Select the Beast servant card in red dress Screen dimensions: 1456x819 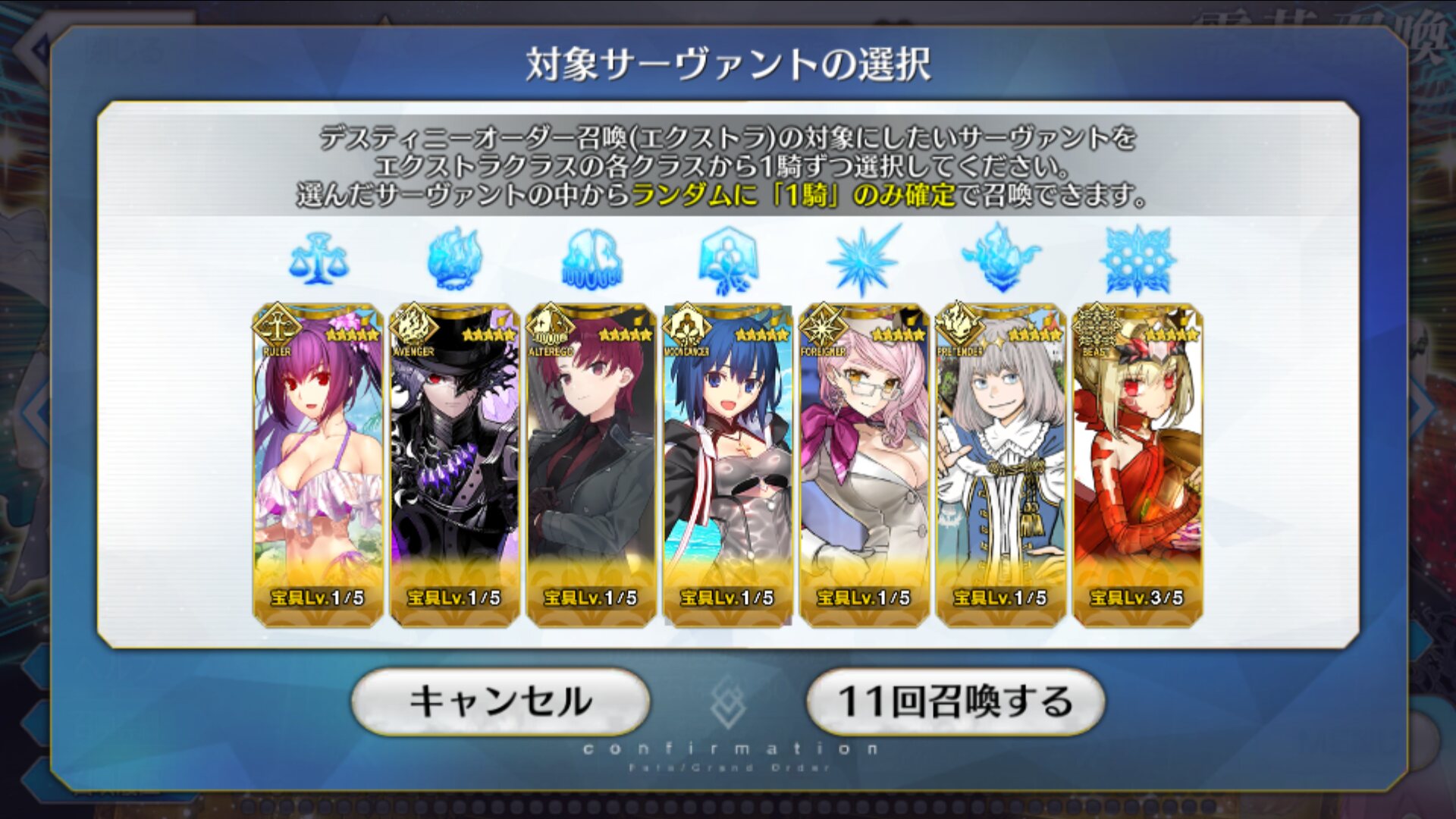(1137, 466)
